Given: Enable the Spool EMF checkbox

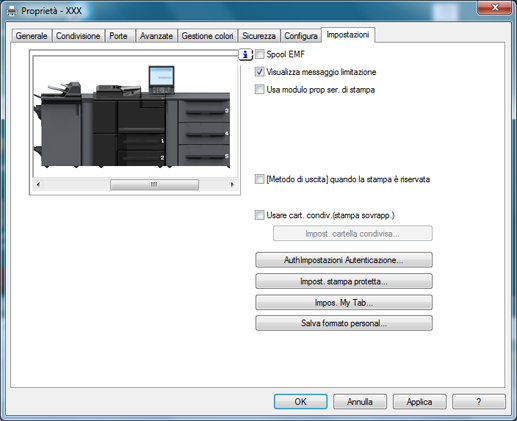Looking at the screenshot, I should tap(259, 54).
